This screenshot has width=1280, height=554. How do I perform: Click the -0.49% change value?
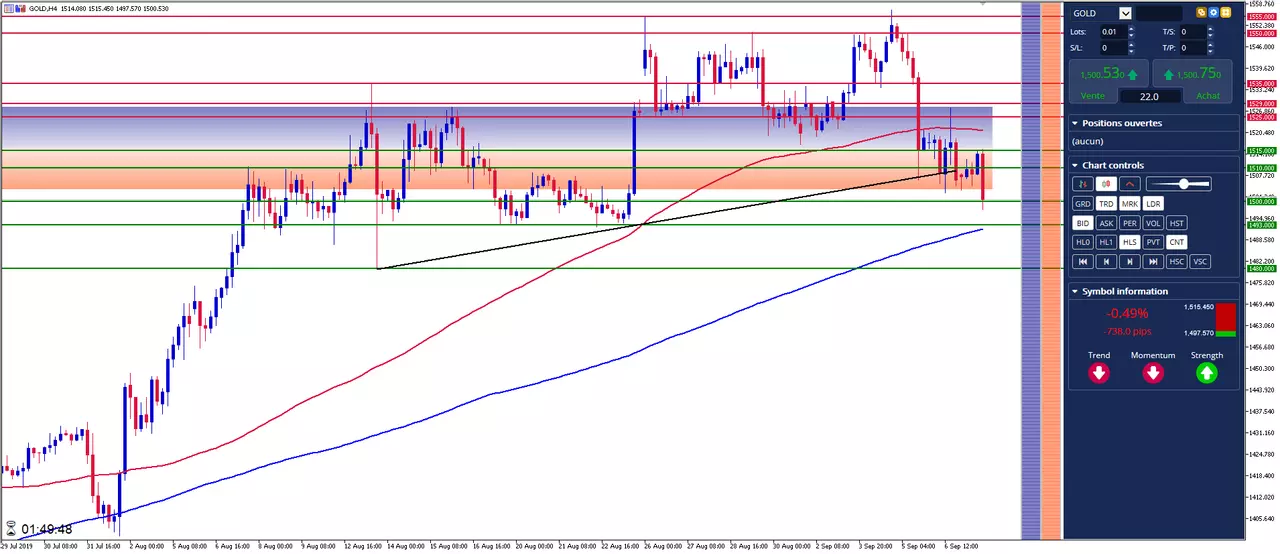1125,313
